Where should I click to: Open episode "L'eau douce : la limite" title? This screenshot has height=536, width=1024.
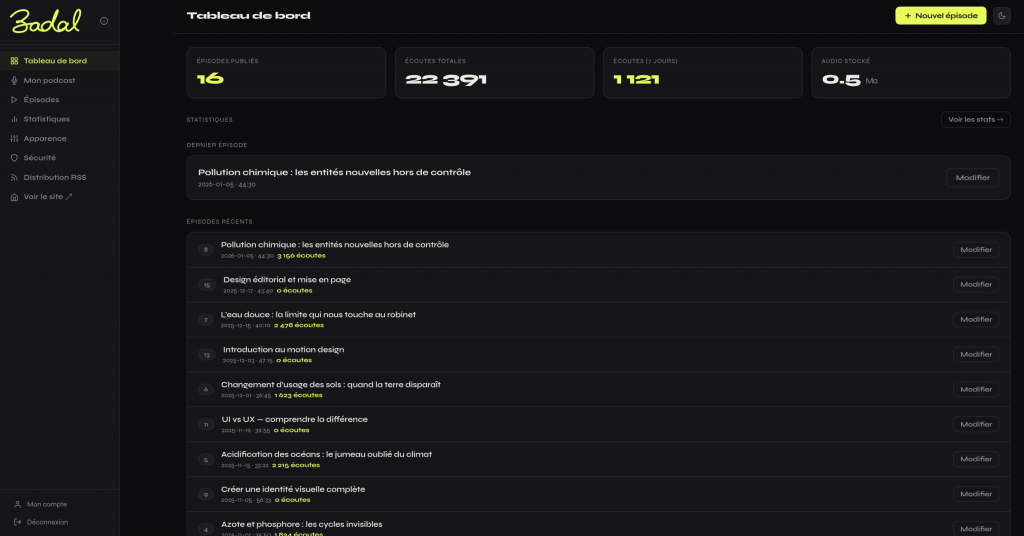pyautogui.click(x=318, y=314)
